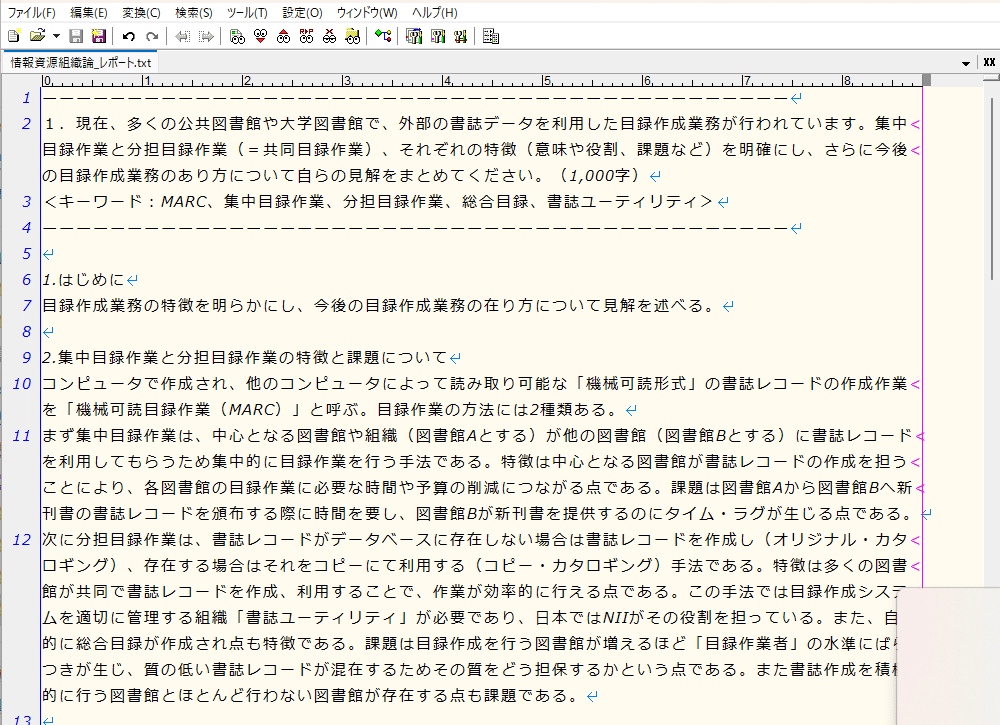Save the current file

click(x=76, y=35)
